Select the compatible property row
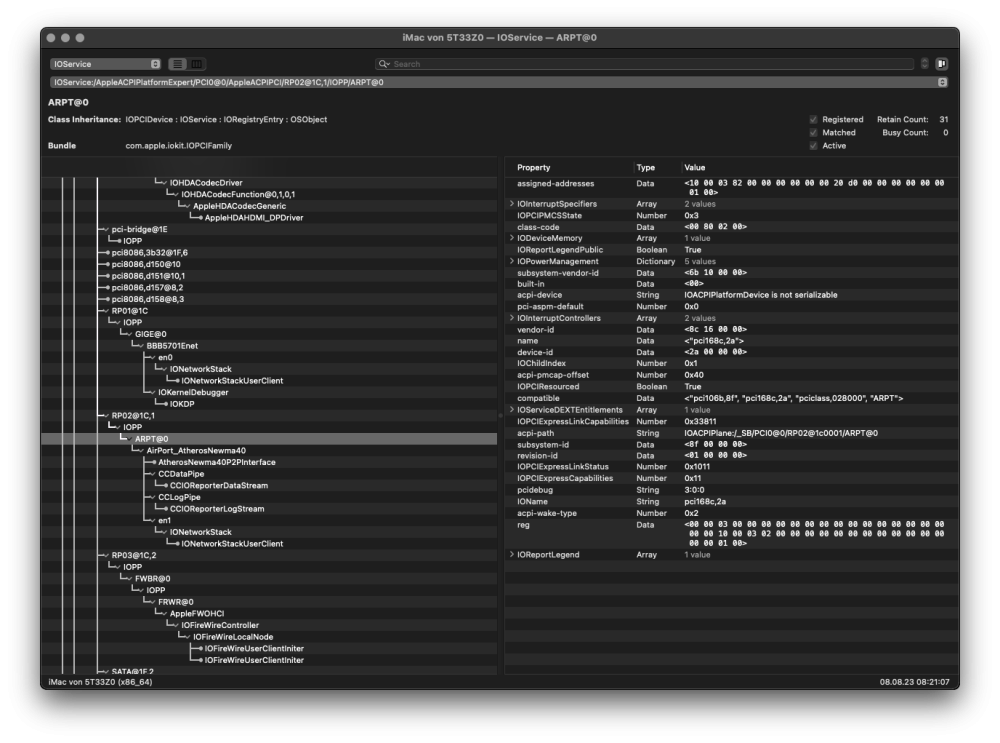This screenshot has height=743, width=1000. (732, 399)
